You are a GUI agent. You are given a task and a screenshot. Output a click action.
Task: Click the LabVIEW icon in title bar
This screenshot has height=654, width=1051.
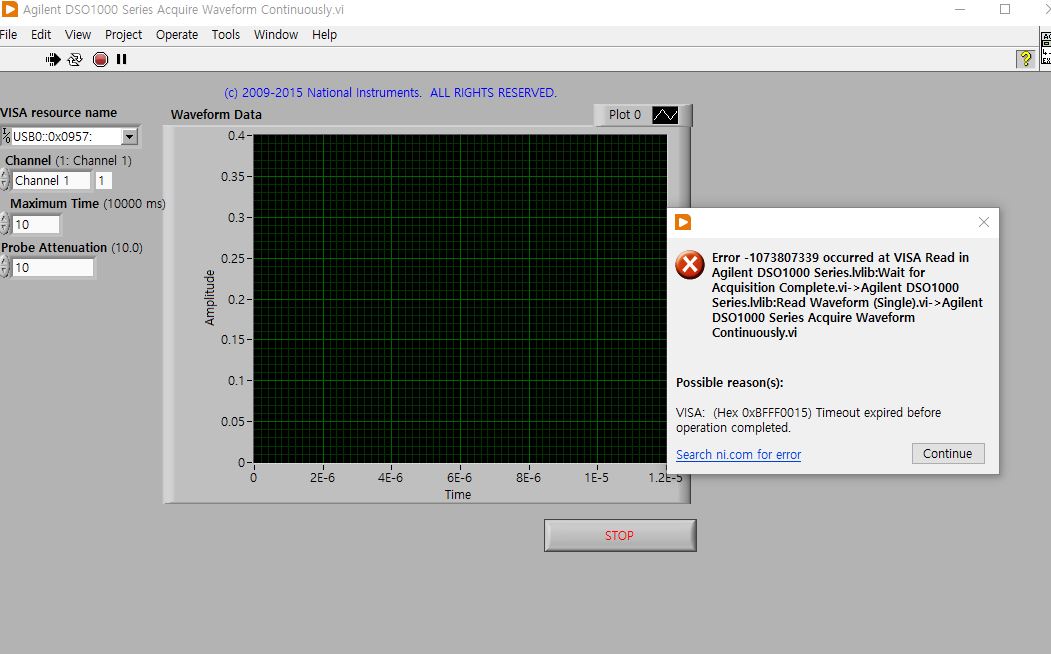click(10, 9)
